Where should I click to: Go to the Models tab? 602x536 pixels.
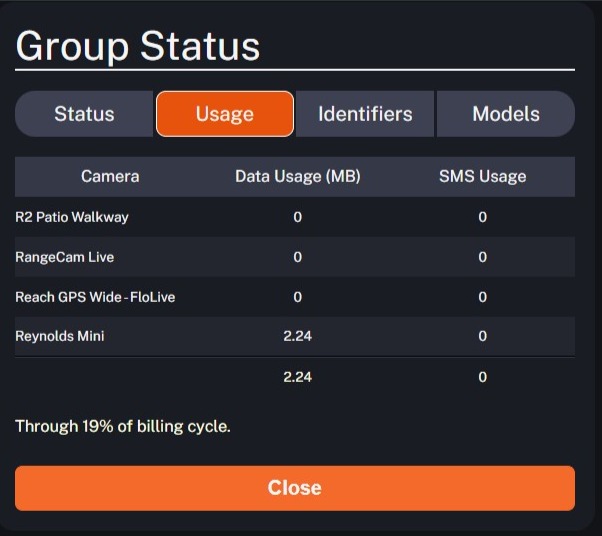505,114
